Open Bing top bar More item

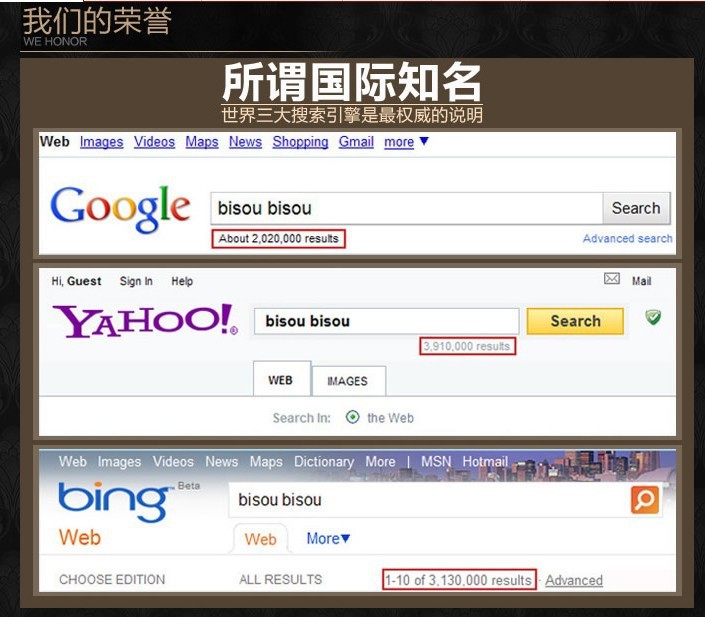(x=380, y=461)
